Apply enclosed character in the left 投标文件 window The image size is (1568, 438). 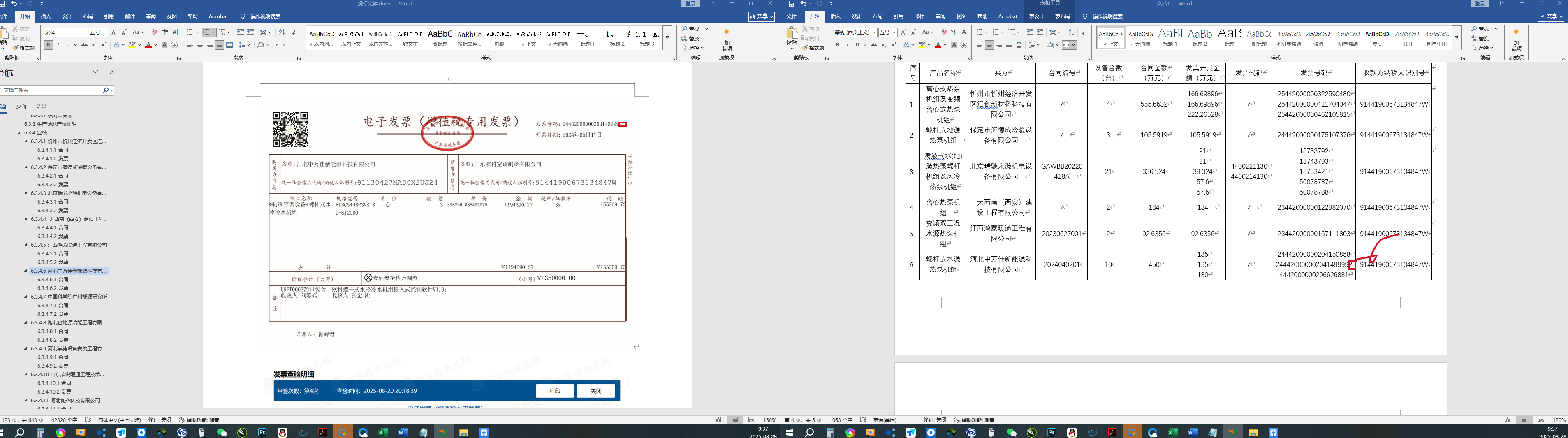175,45
